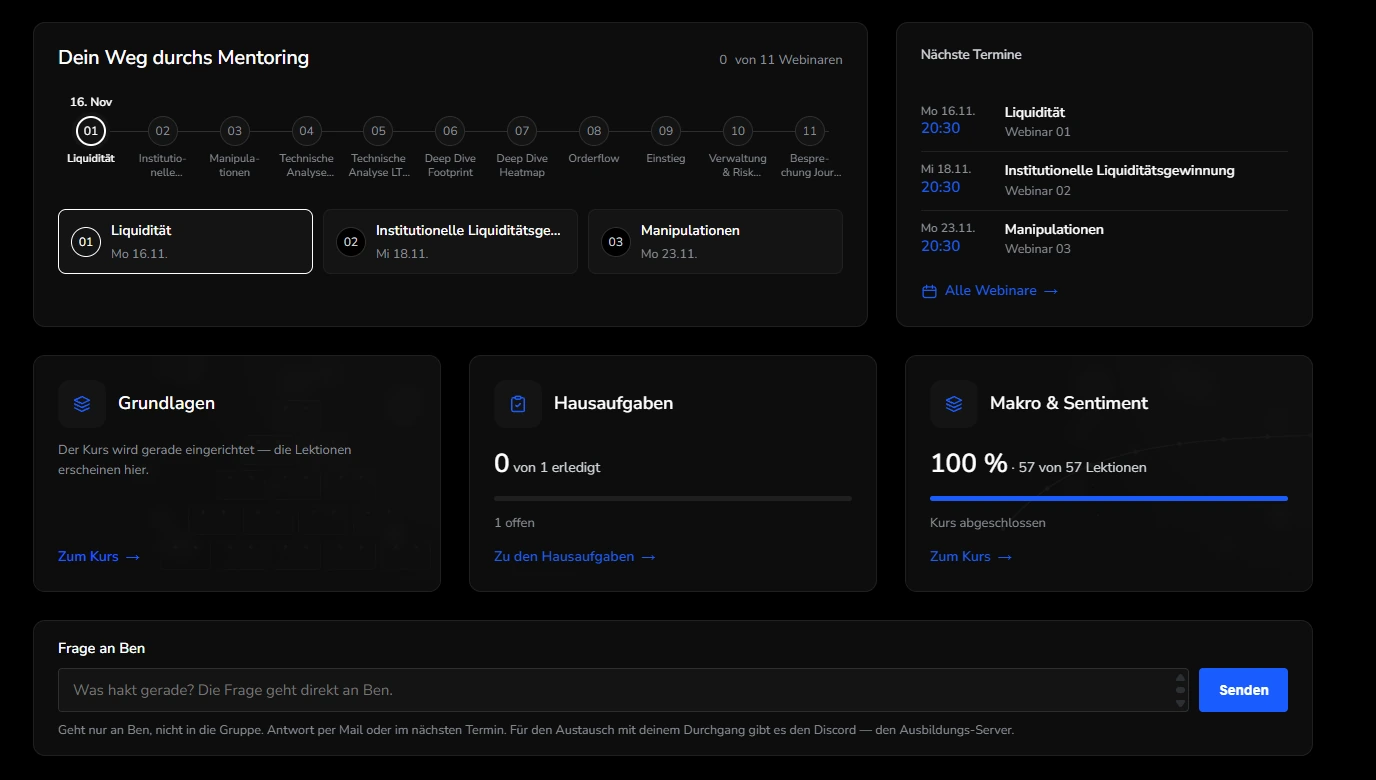The width and height of the screenshot is (1376, 780).
Task: Click the arrow after Zu den Hausaufgaben
Action: pyautogui.click(x=648, y=557)
